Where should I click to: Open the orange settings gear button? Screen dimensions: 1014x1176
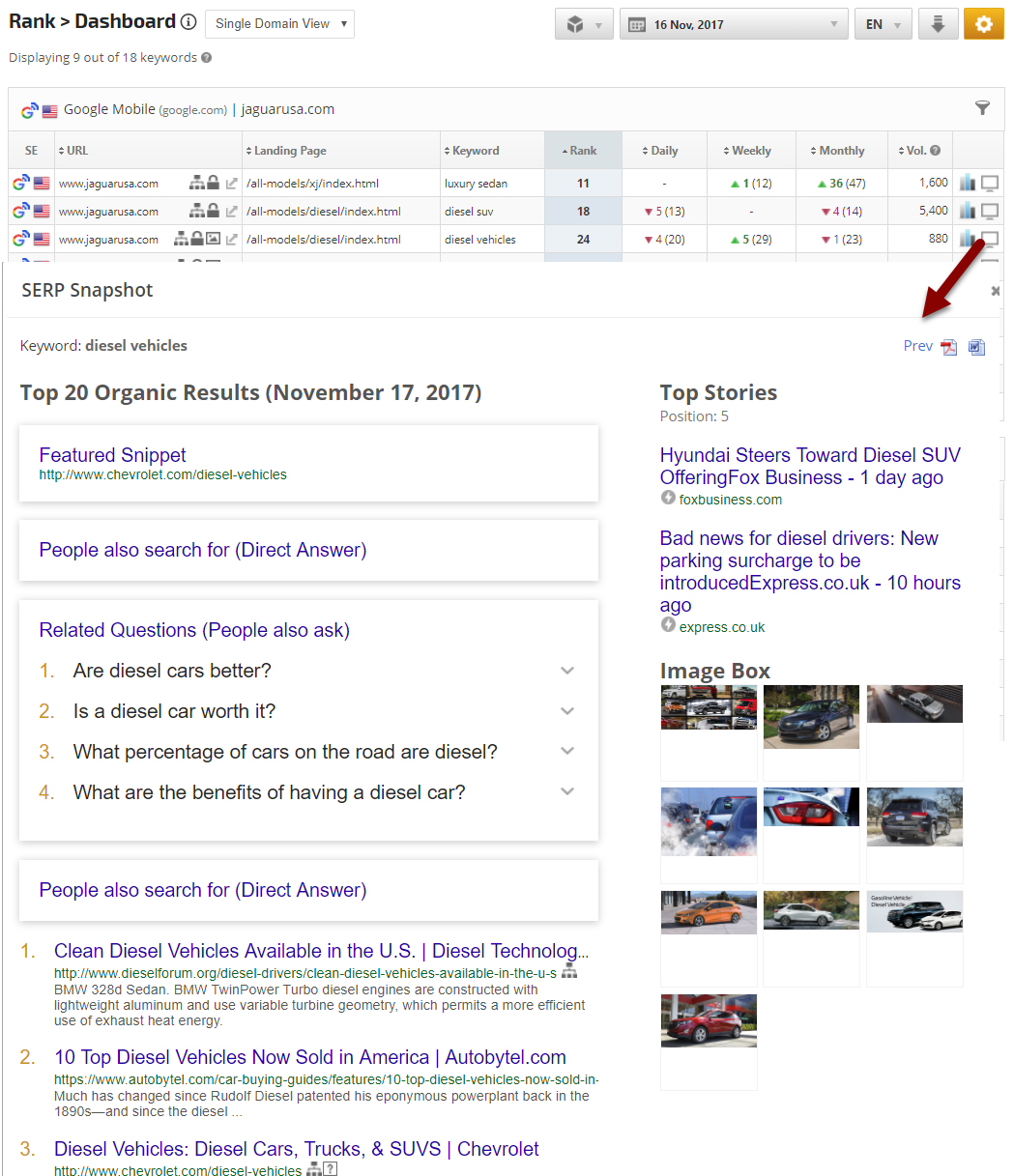[x=984, y=24]
